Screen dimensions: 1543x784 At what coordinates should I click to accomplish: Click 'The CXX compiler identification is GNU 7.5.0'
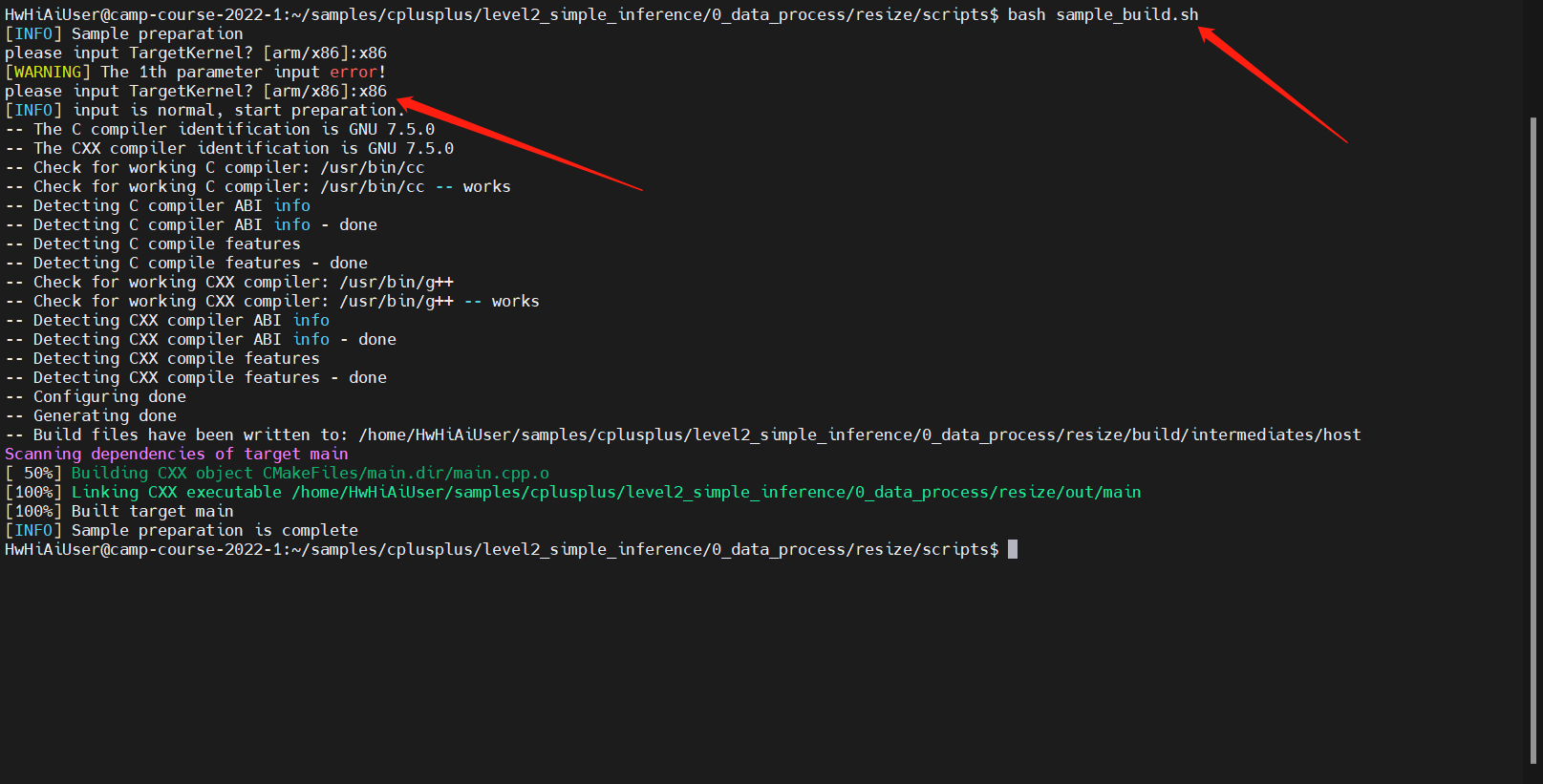(244, 148)
